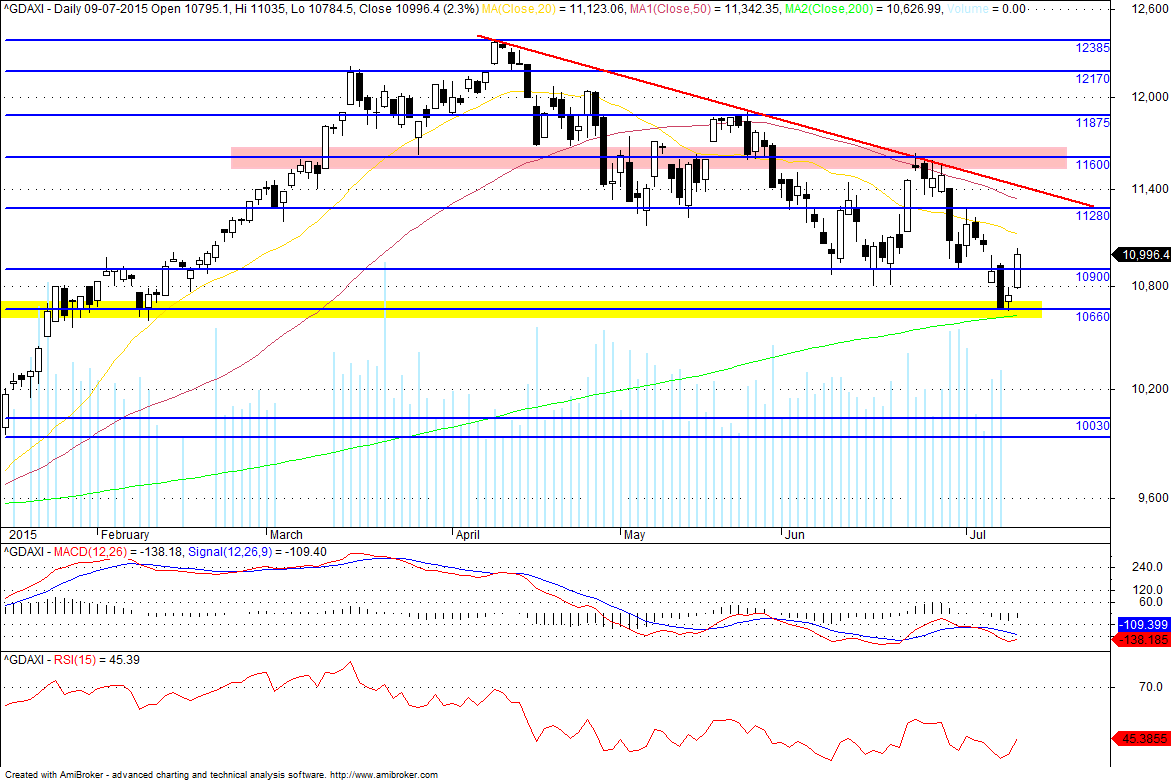Click the MACD value tag -138.185
This screenshot has width=1171, height=781.
(1143, 640)
